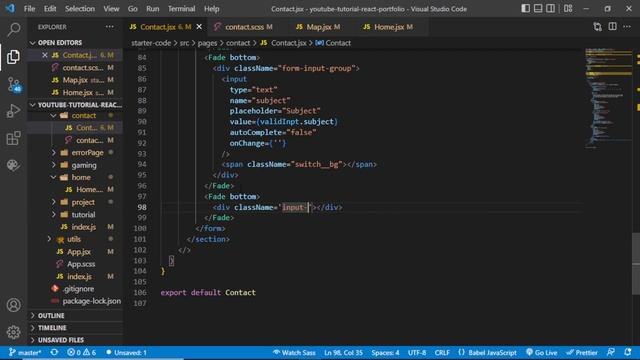Switch to contact.scss tab
640x360 pixels.
(x=244, y=27)
